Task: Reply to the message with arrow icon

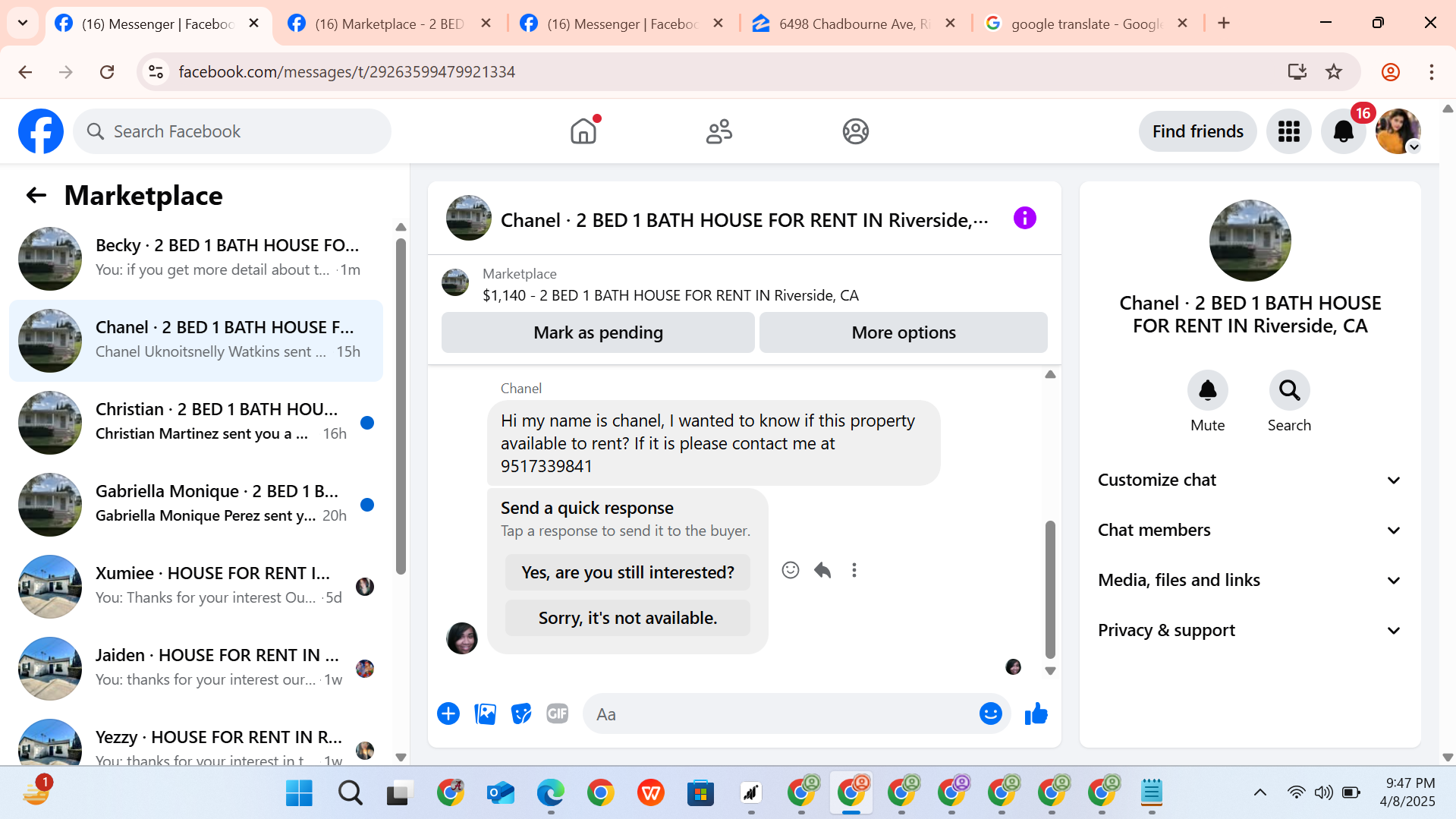Action: point(822,570)
